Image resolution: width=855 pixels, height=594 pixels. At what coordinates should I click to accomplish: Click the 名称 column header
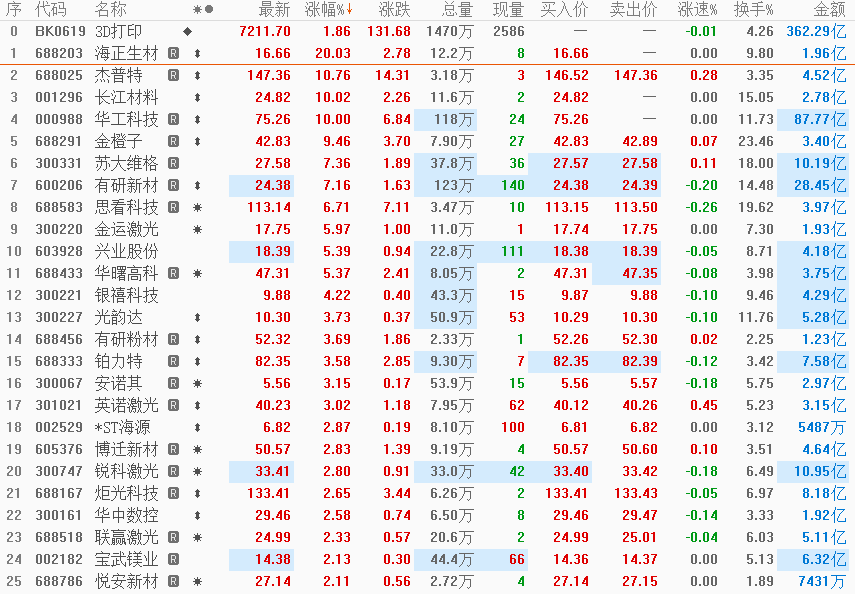tap(111, 9)
